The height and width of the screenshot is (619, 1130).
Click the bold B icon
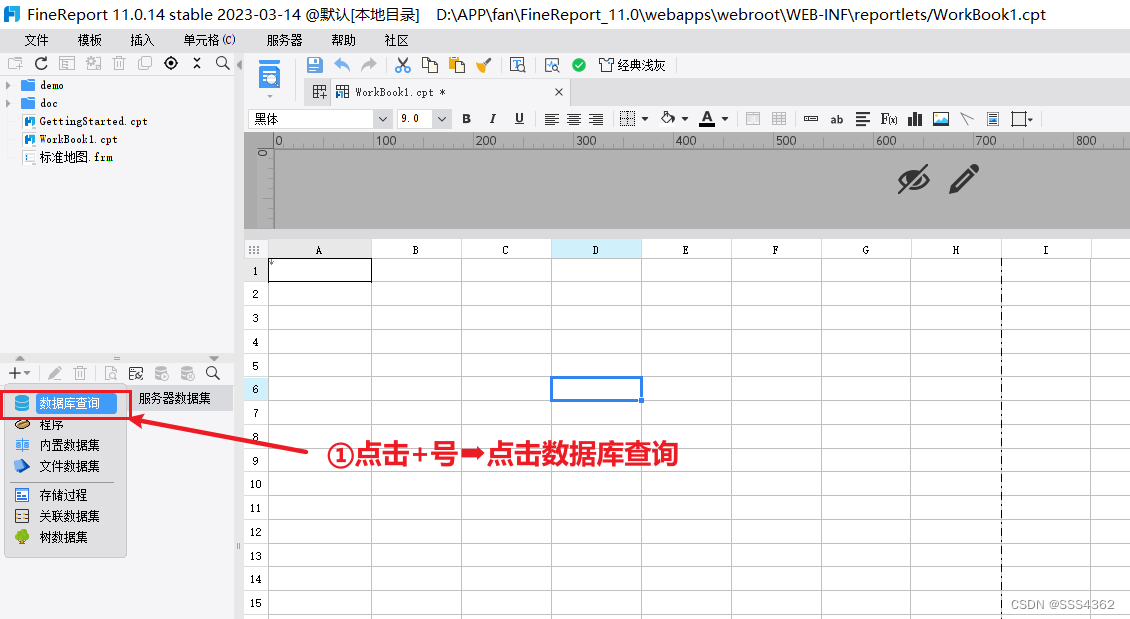click(x=466, y=119)
